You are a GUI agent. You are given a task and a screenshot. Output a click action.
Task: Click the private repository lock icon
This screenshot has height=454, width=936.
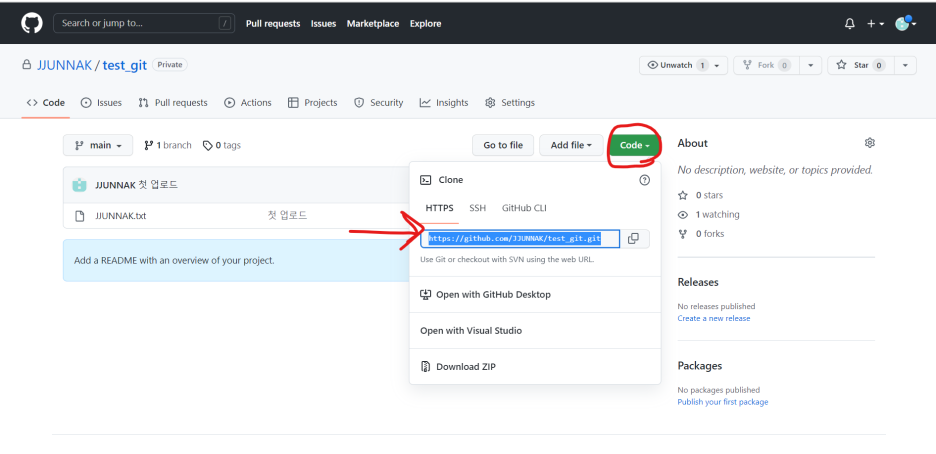coord(26,64)
